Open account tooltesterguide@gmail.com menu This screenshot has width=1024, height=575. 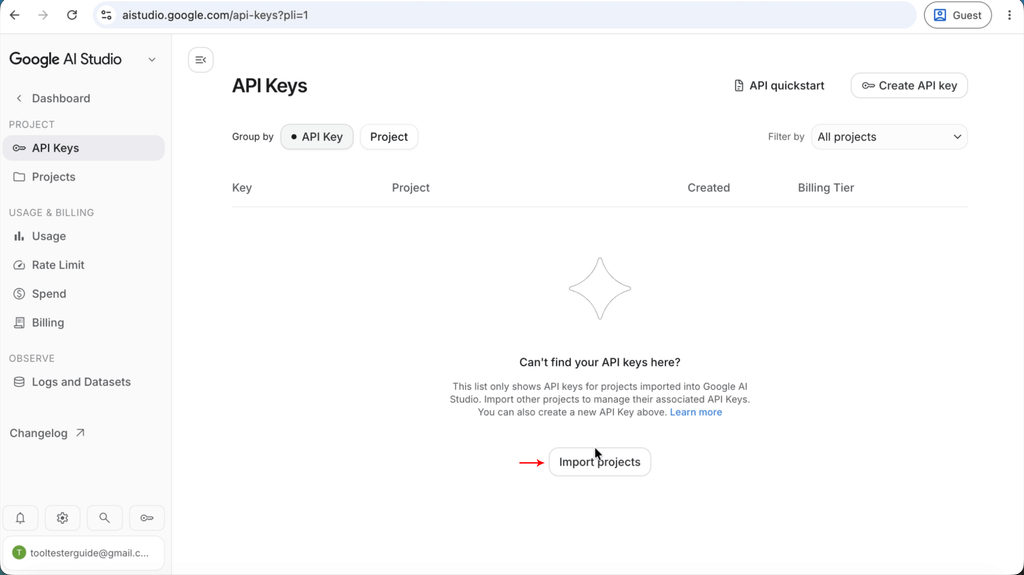coord(84,553)
